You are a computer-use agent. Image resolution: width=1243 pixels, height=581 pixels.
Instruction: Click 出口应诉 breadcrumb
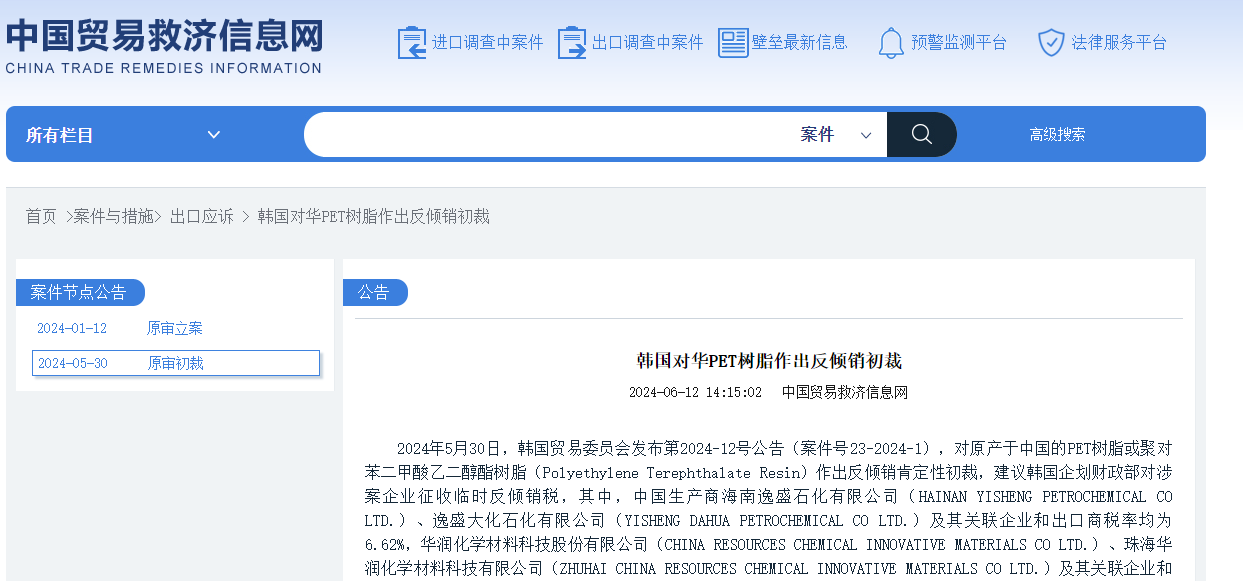[202, 216]
